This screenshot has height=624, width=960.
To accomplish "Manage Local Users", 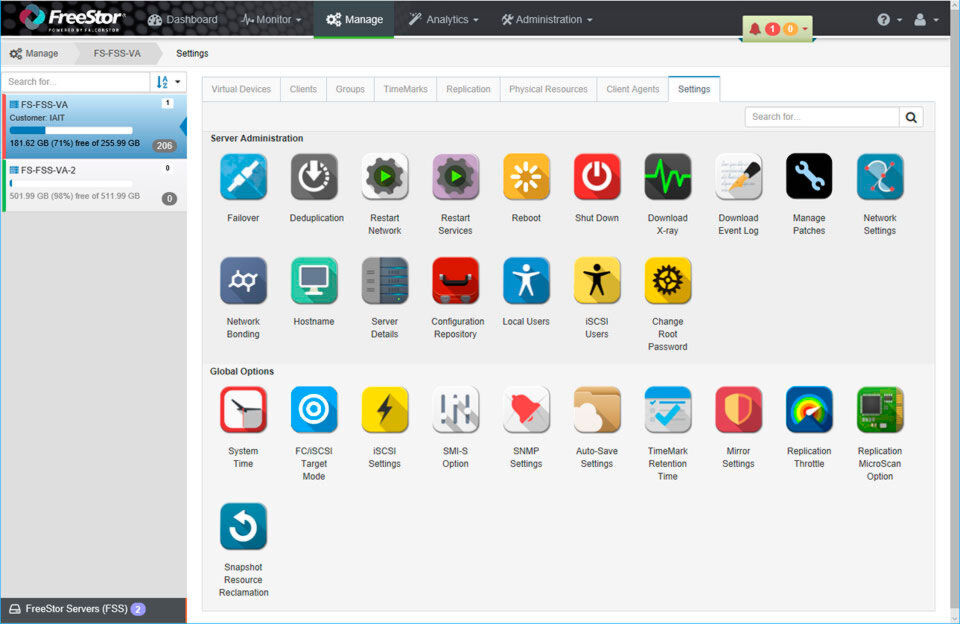I will coord(526,280).
